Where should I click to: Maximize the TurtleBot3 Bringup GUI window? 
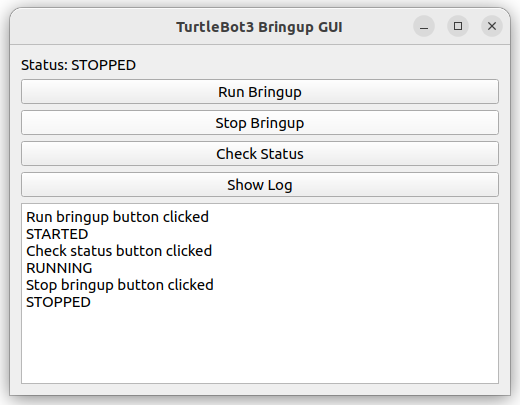pyautogui.click(x=458, y=26)
